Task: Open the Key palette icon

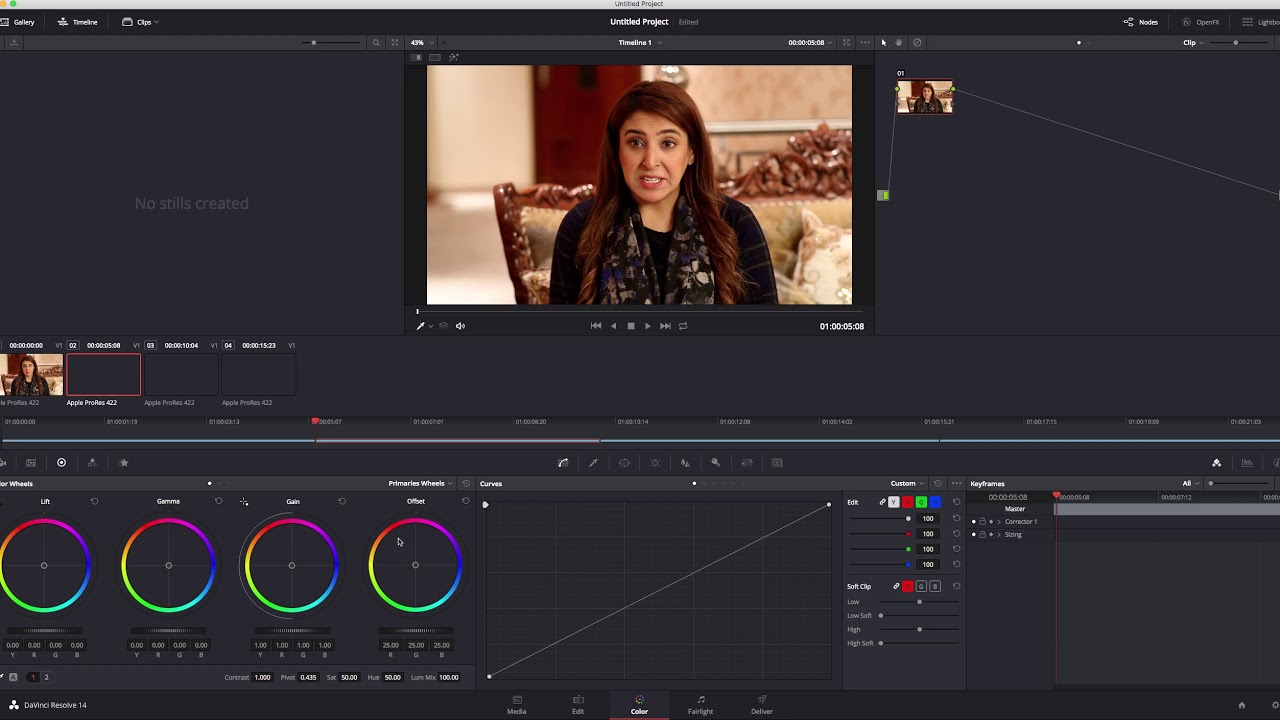Action: [715, 463]
